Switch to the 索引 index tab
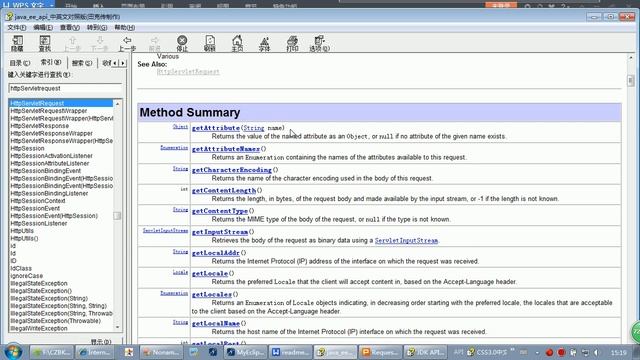 click(x=51, y=62)
